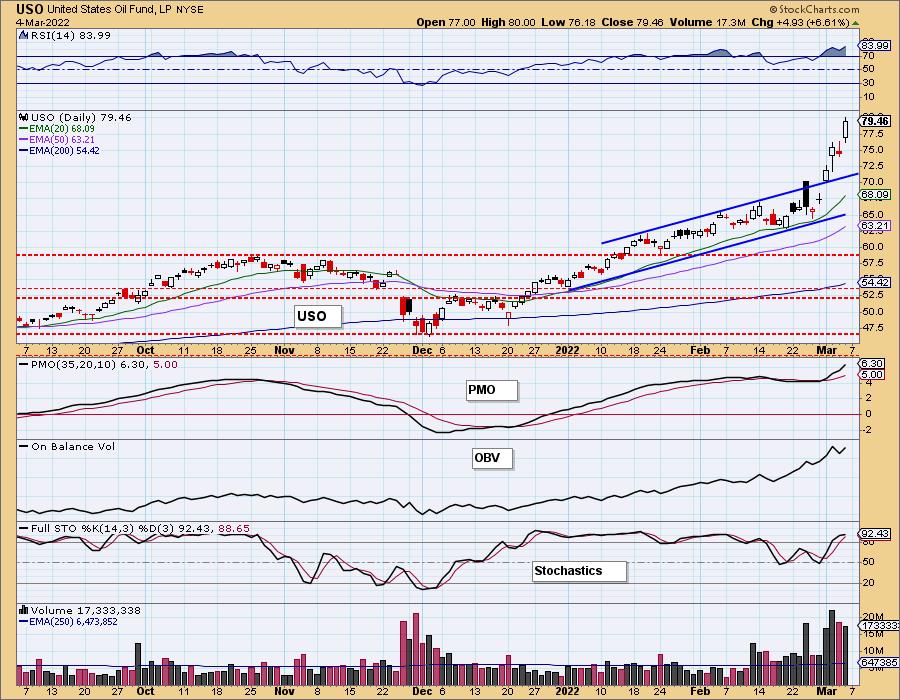Click the Low 76.18 value
Viewport: 900px width, 700px height.
click(568, 22)
